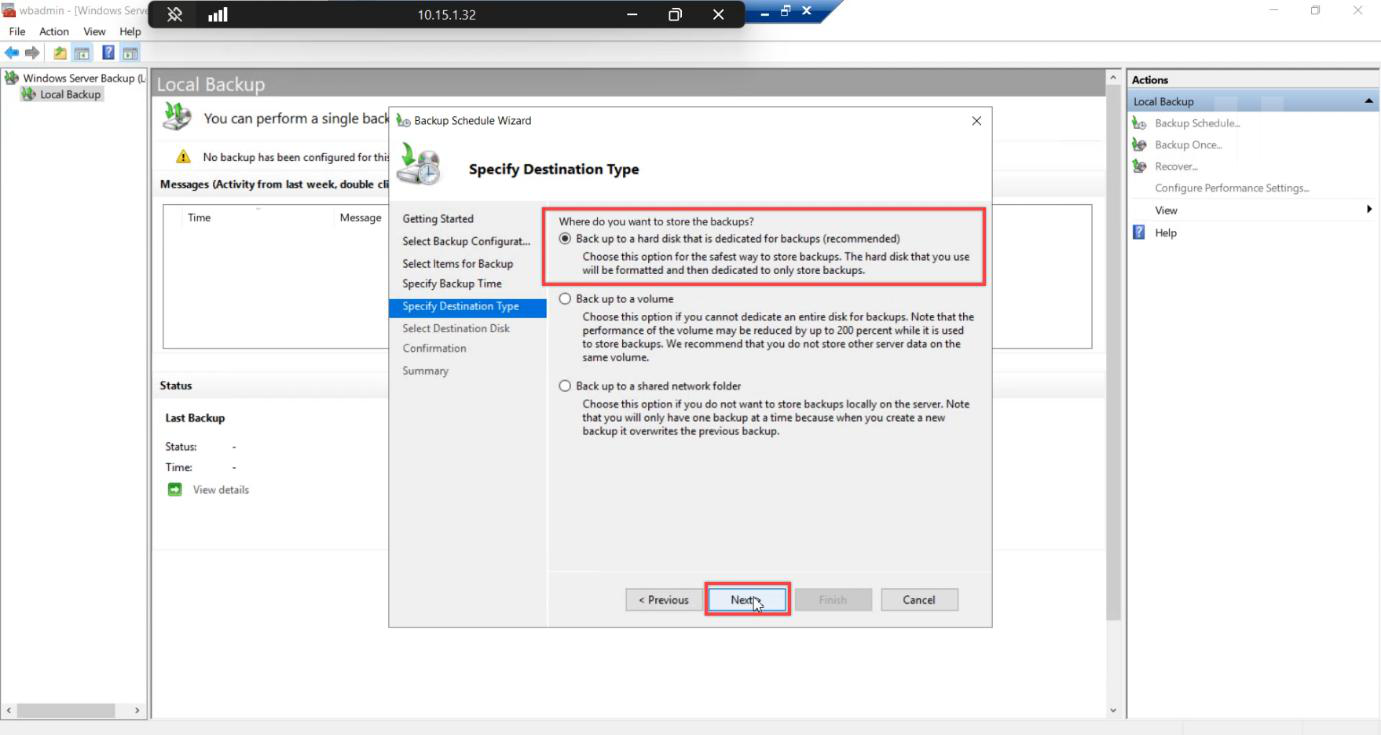Open the View details link under Last Backup
The height and width of the screenshot is (735, 1381).
click(221, 490)
